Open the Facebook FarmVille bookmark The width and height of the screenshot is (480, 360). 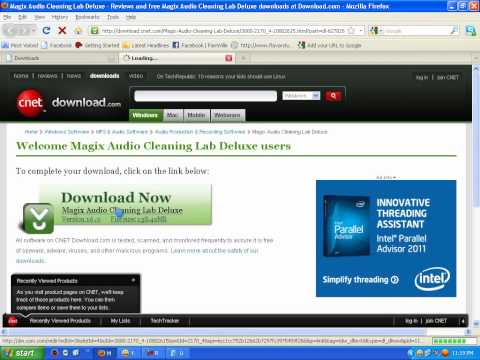200,45
